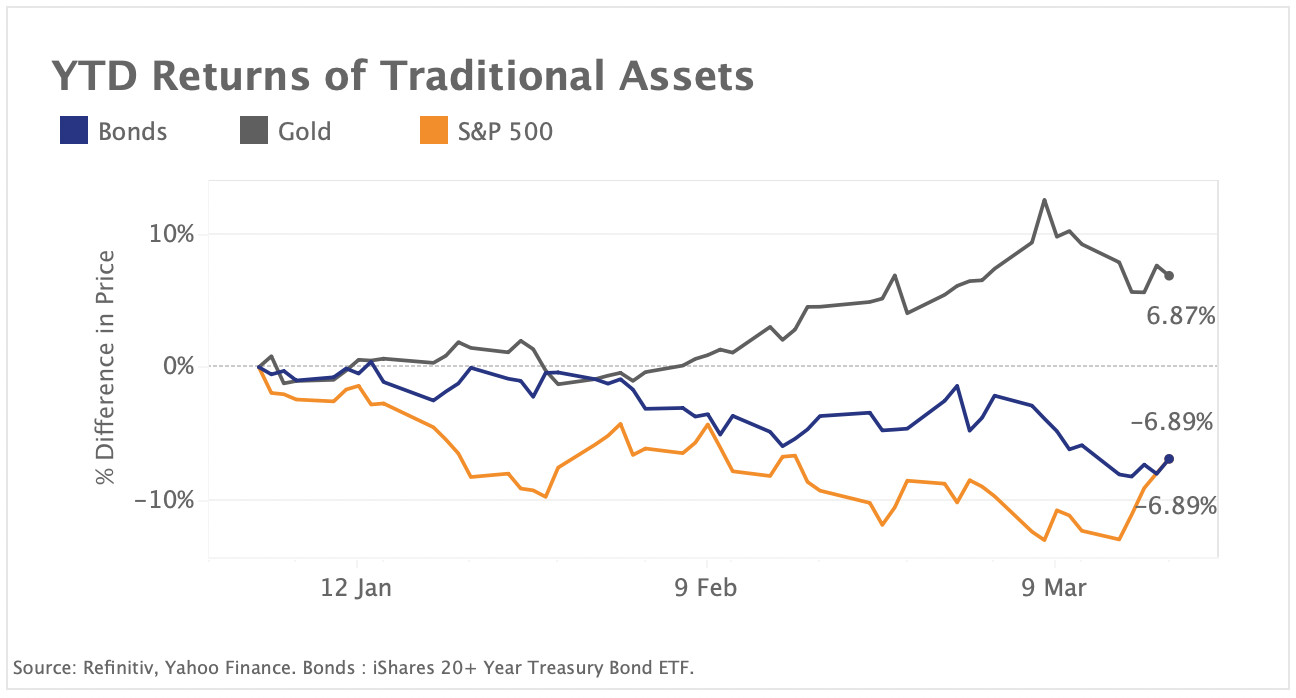Select the 9 Feb x-axis label
Viewport: 1296px width, 698px height.
[706, 587]
